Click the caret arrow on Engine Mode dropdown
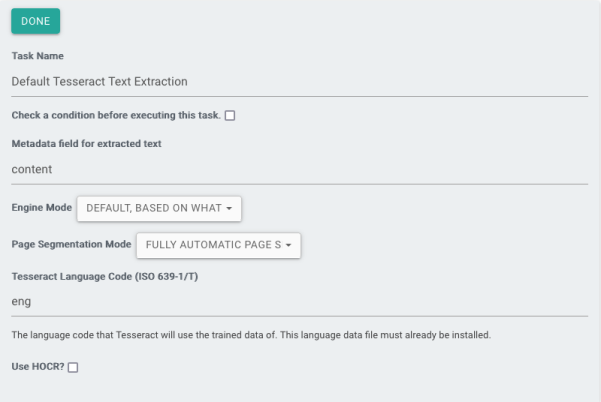Viewport: 601px width, 402px height. click(229, 208)
